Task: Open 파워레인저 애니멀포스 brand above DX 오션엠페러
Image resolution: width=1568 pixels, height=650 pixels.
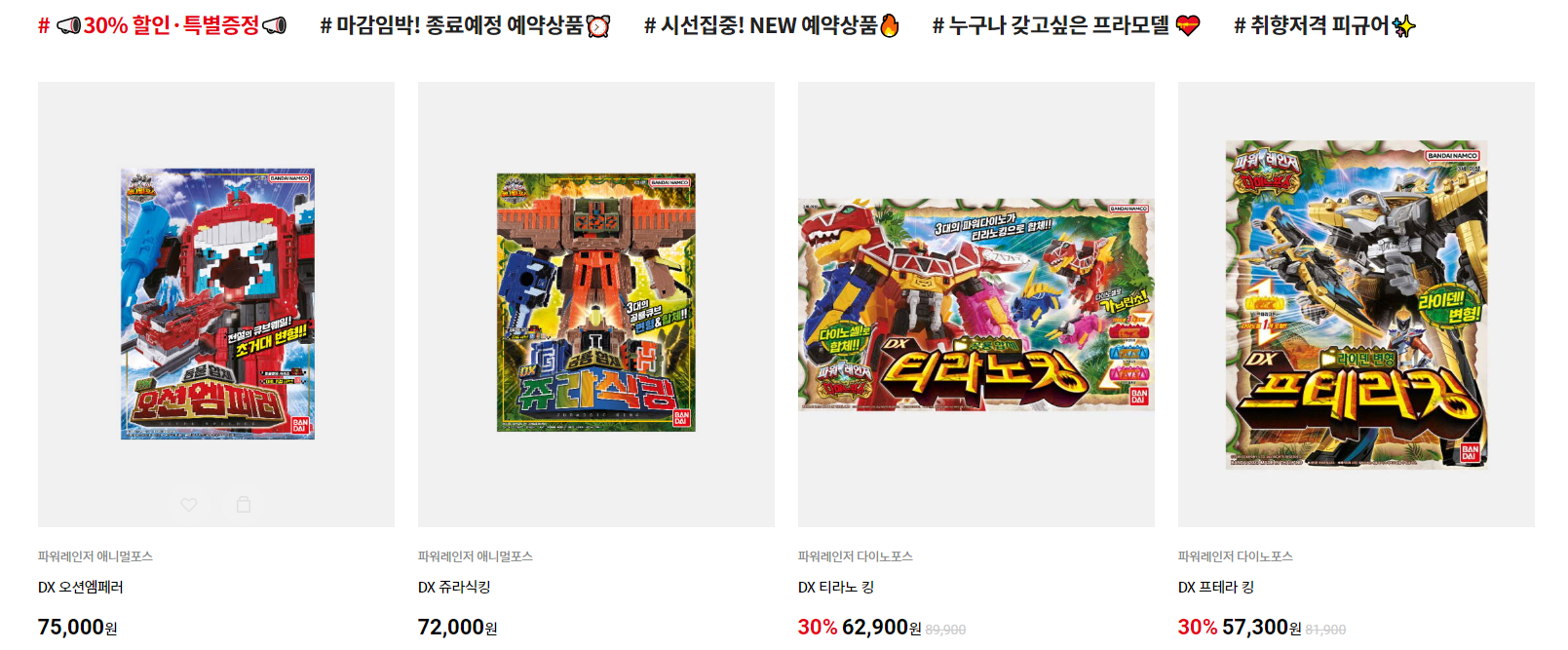Action: 96,556
